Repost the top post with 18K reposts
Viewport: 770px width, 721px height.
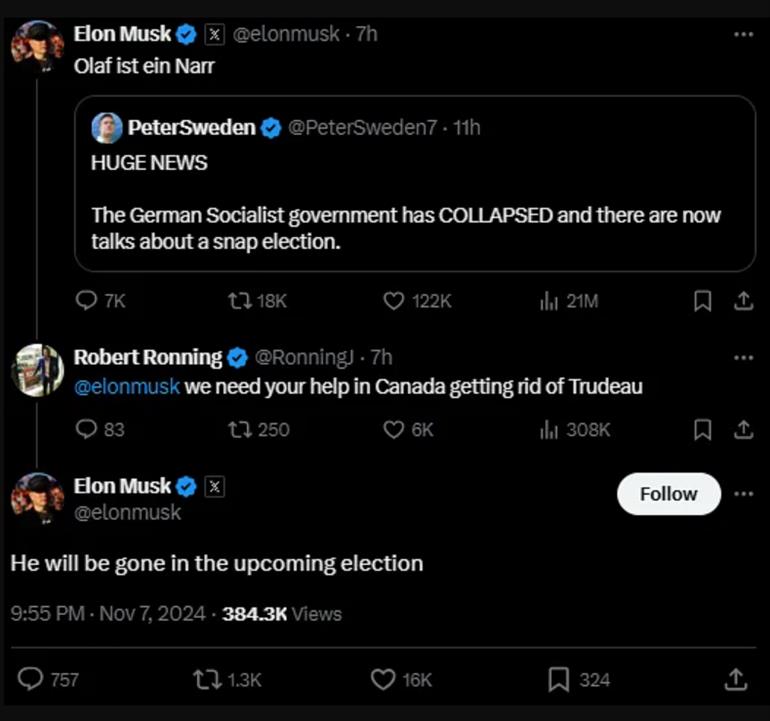(x=241, y=301)
